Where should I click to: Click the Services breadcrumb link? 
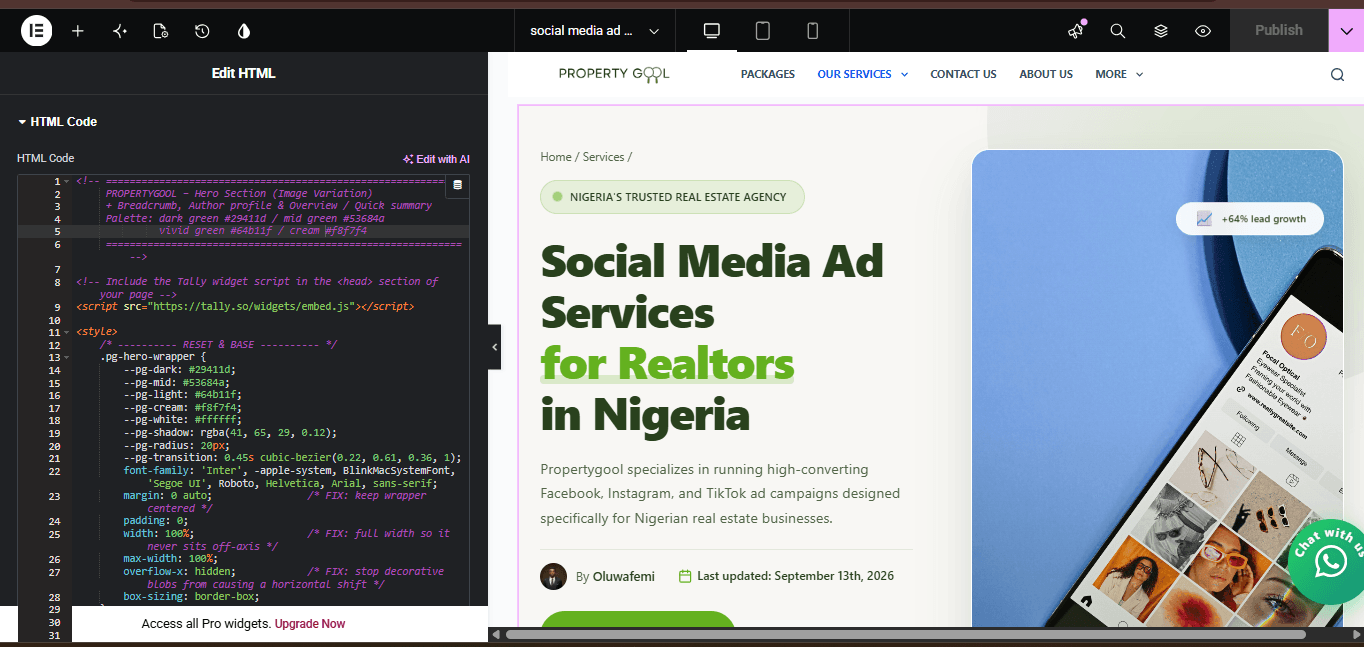[603, 157]
